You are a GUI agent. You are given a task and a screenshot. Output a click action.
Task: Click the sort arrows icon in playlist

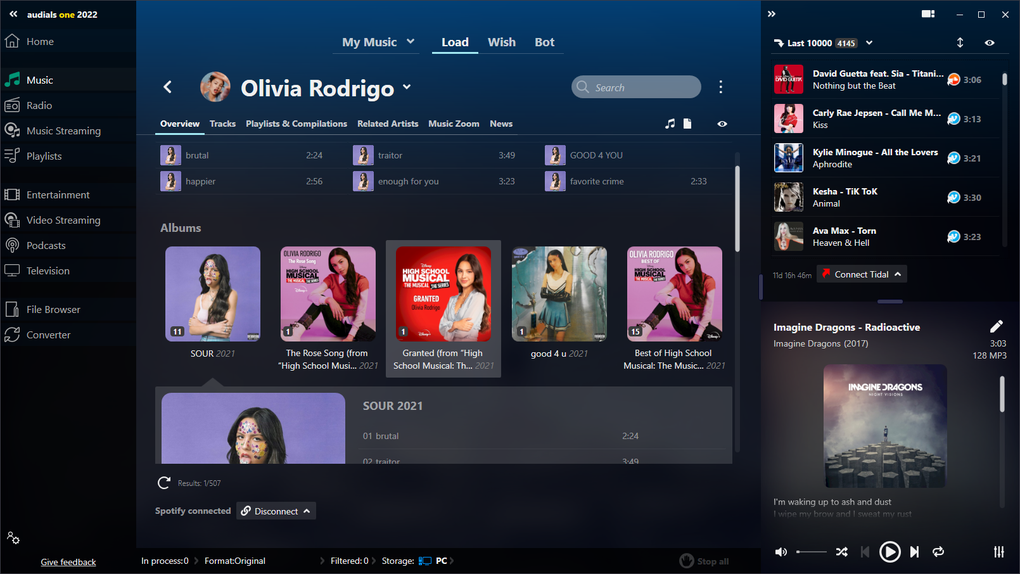point(960,43)
